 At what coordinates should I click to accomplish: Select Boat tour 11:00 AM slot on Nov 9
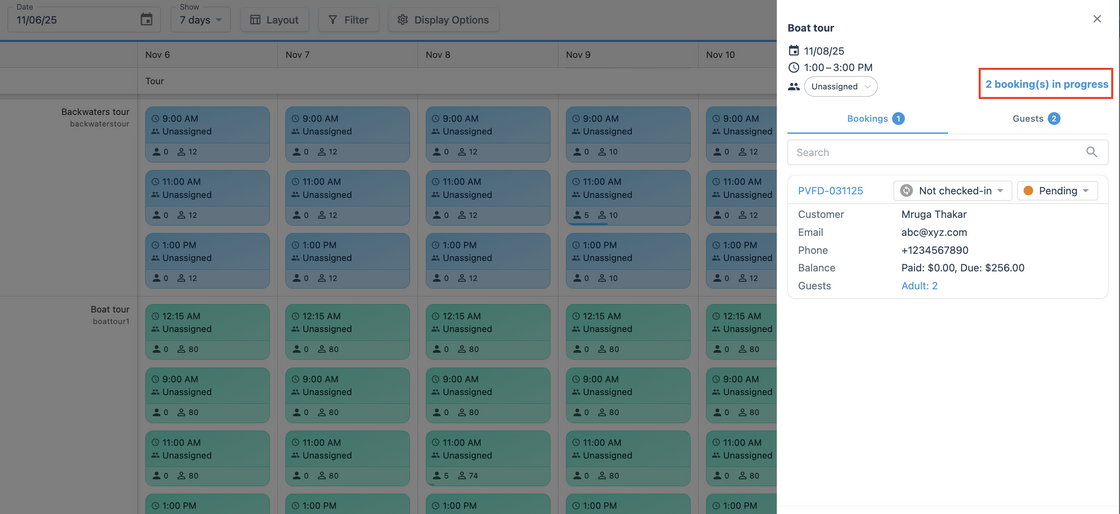click(629, 458)
